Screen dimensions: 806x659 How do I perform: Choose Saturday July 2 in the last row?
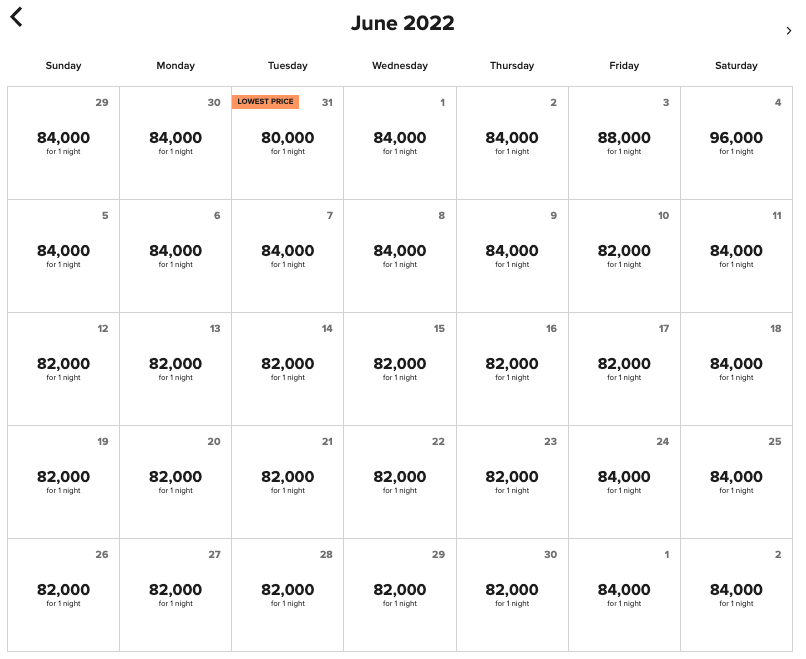click(736, 595)
